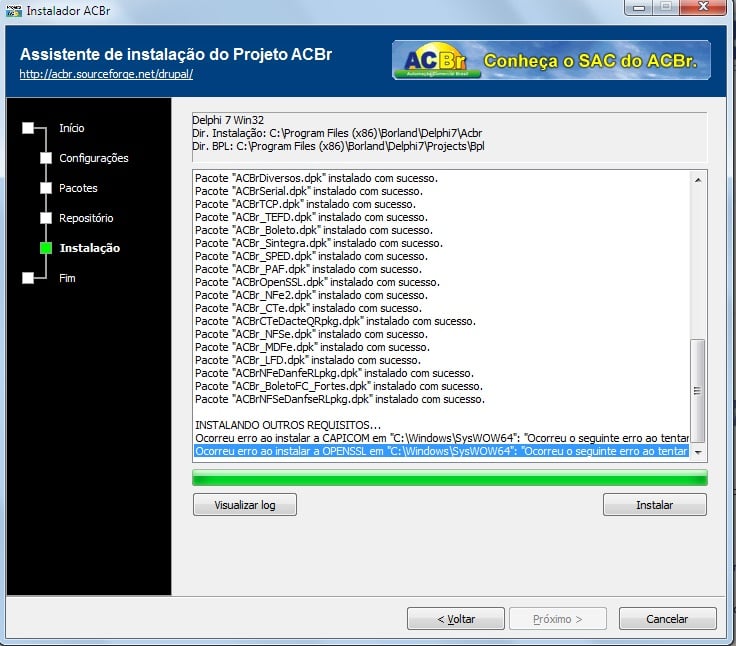Select the highlighted OPENSSL error line
736x646 pixels.
pyautogui.click(x=441, y=451)
